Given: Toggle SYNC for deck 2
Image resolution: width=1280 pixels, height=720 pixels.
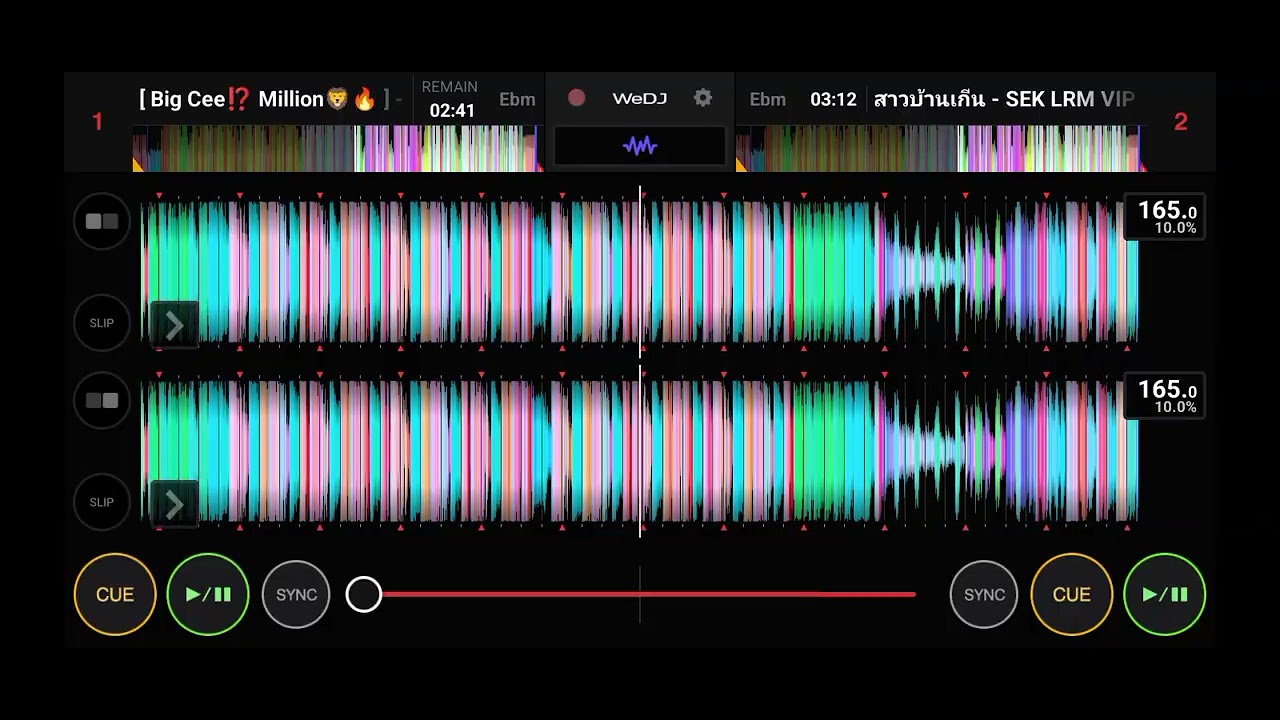Looking at the screenshot, I should (984, 594).
